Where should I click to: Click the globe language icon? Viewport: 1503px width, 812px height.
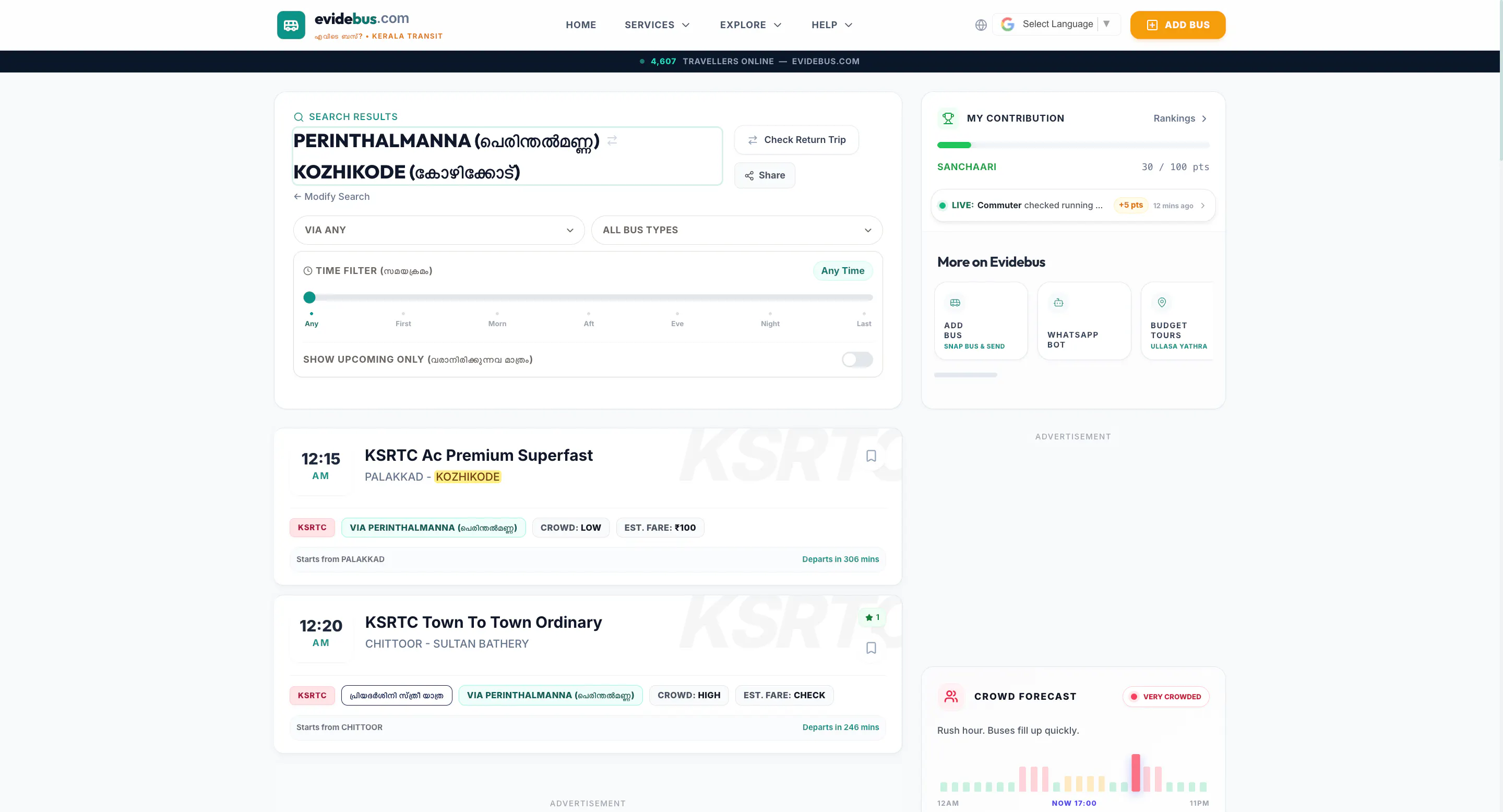[x=981, y=25]
